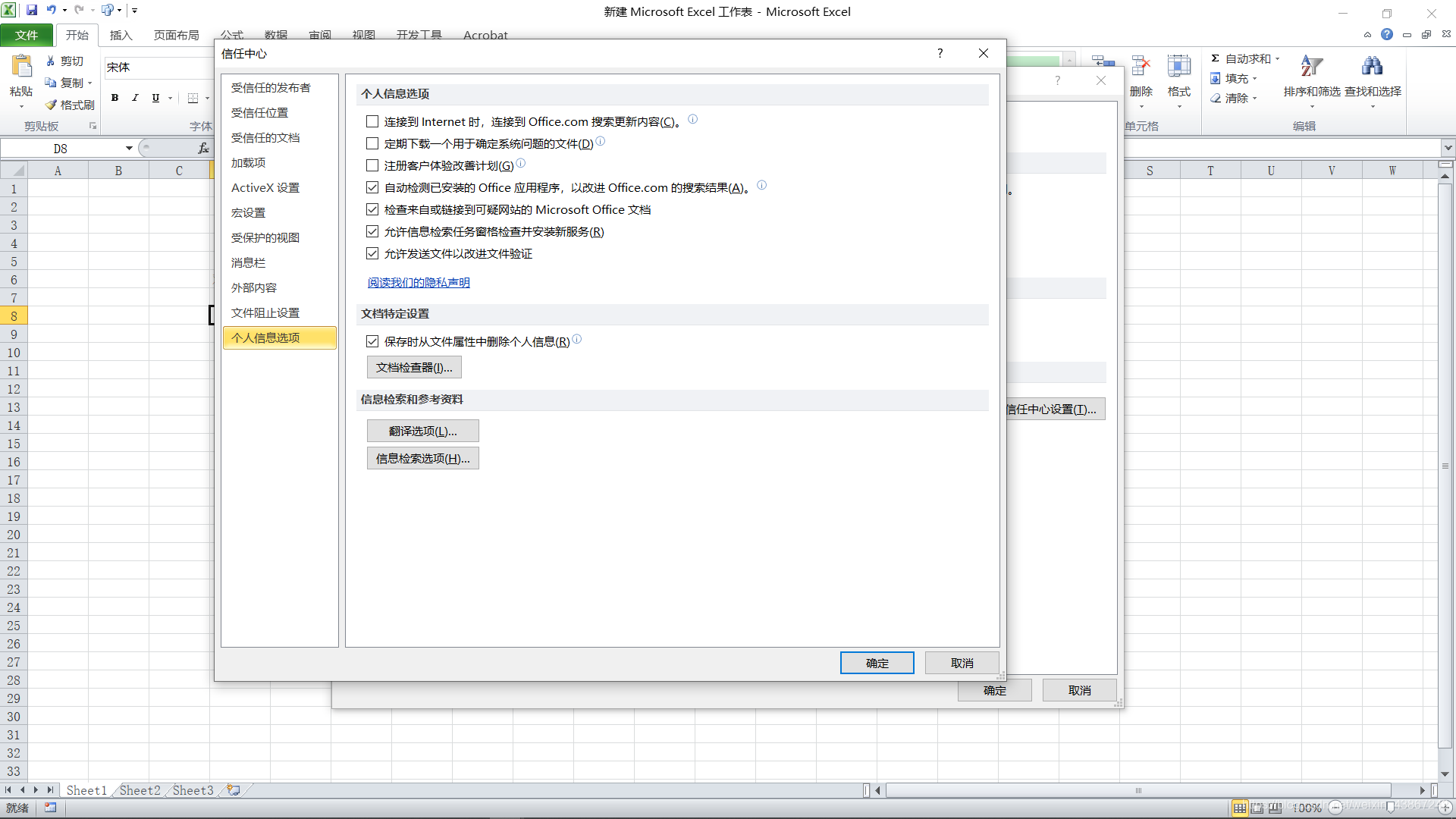Click the Format cells icon

point(1178,67)
